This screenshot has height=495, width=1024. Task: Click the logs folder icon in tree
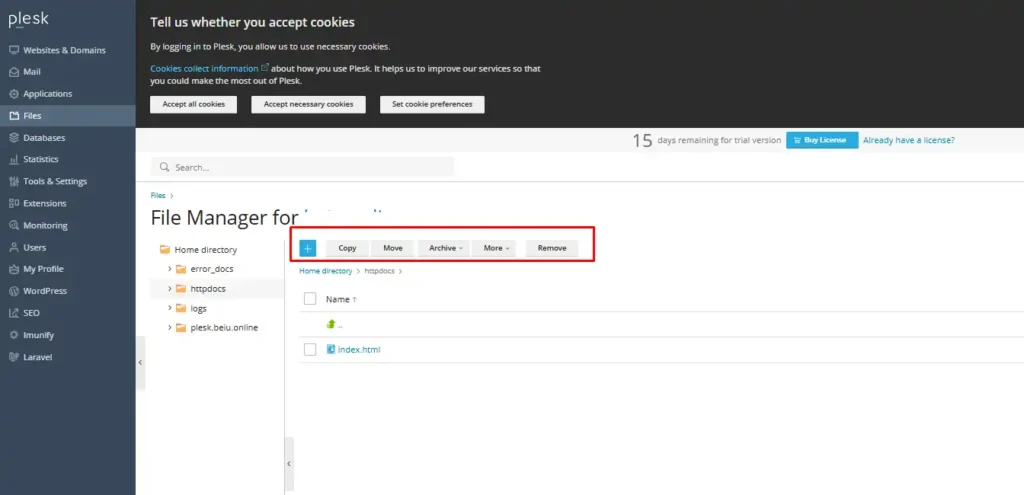click(181, 308)
